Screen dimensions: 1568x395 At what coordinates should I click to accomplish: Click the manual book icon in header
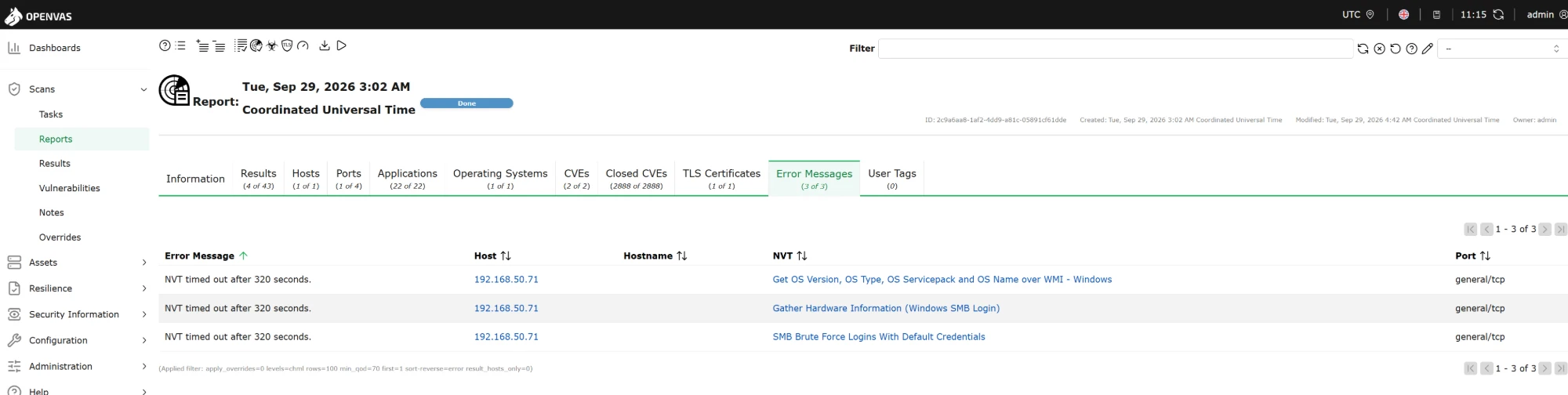pos(1436,14)
